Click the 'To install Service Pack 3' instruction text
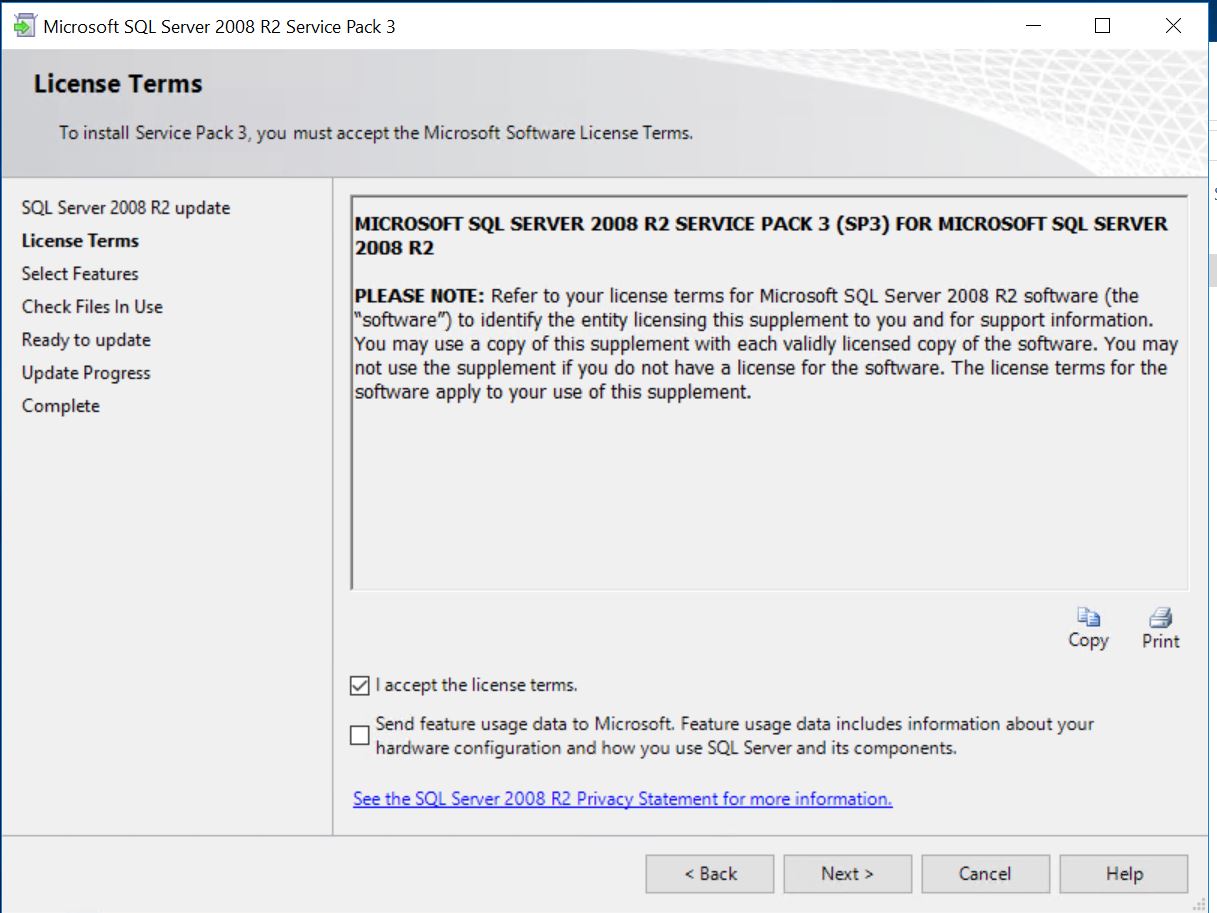The width and height of the screenshot is (1217, 913). tap(375, 132)
